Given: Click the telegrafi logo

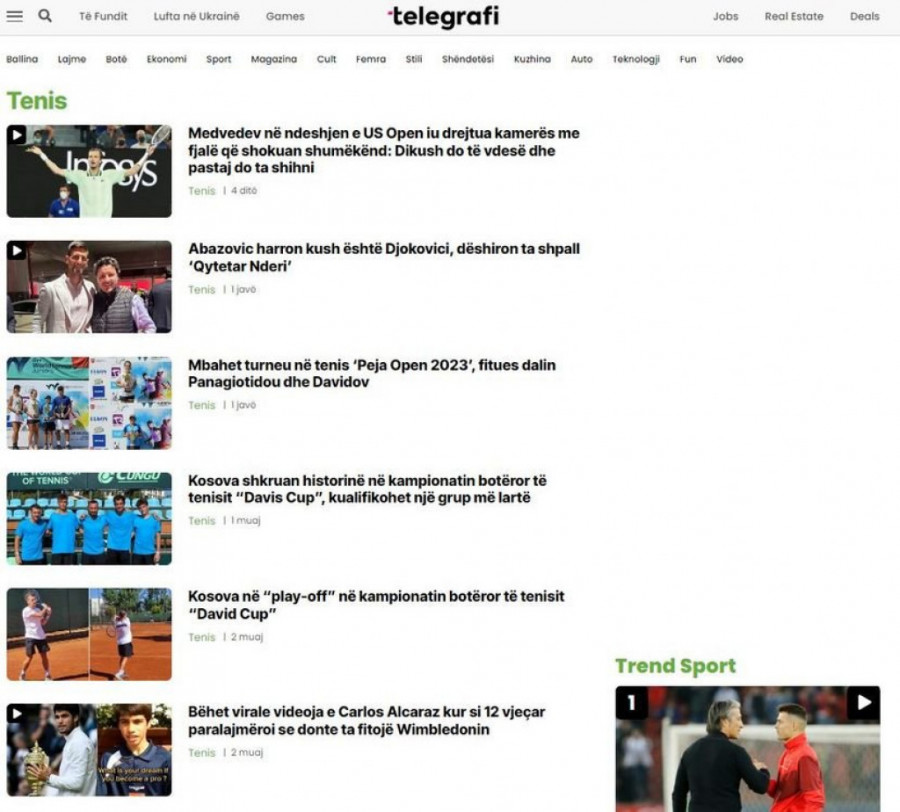Looking at the screenshot, I should [443, 17].
